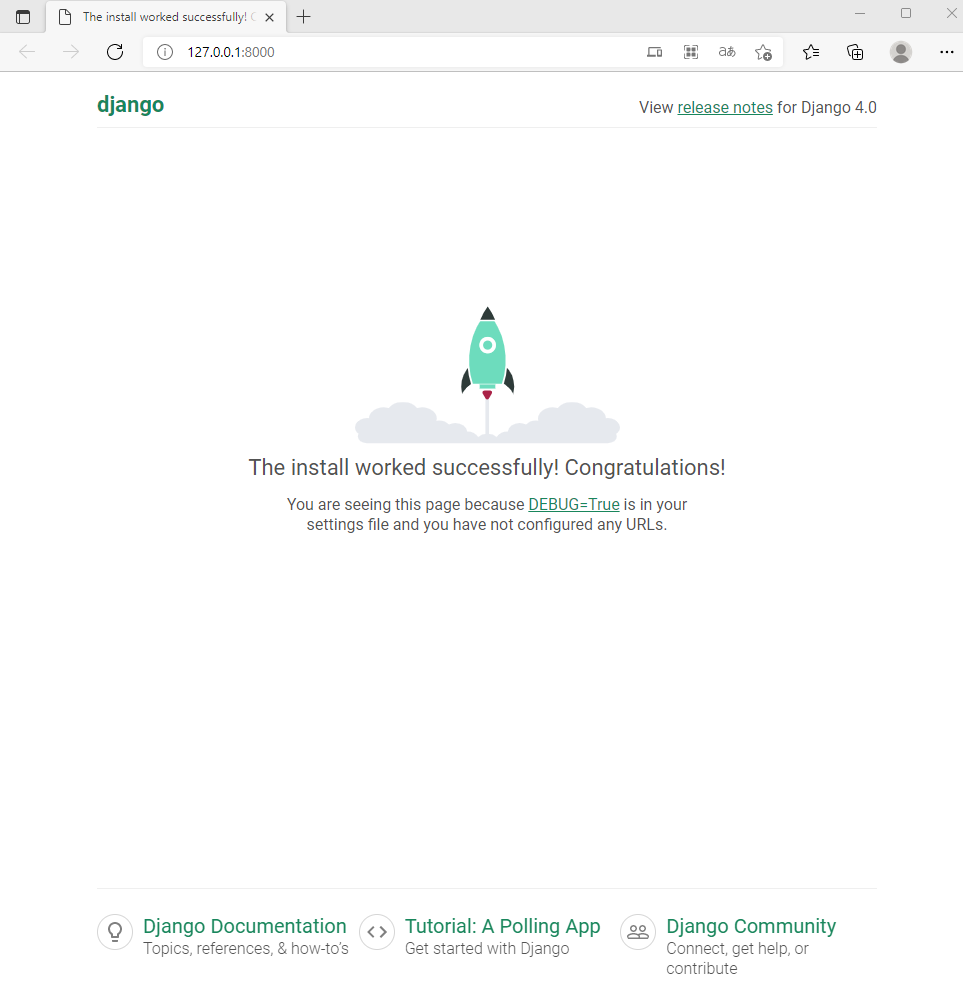Click the rocket illustration
The height and width of the screenshot is (1000, 963).
487,375
